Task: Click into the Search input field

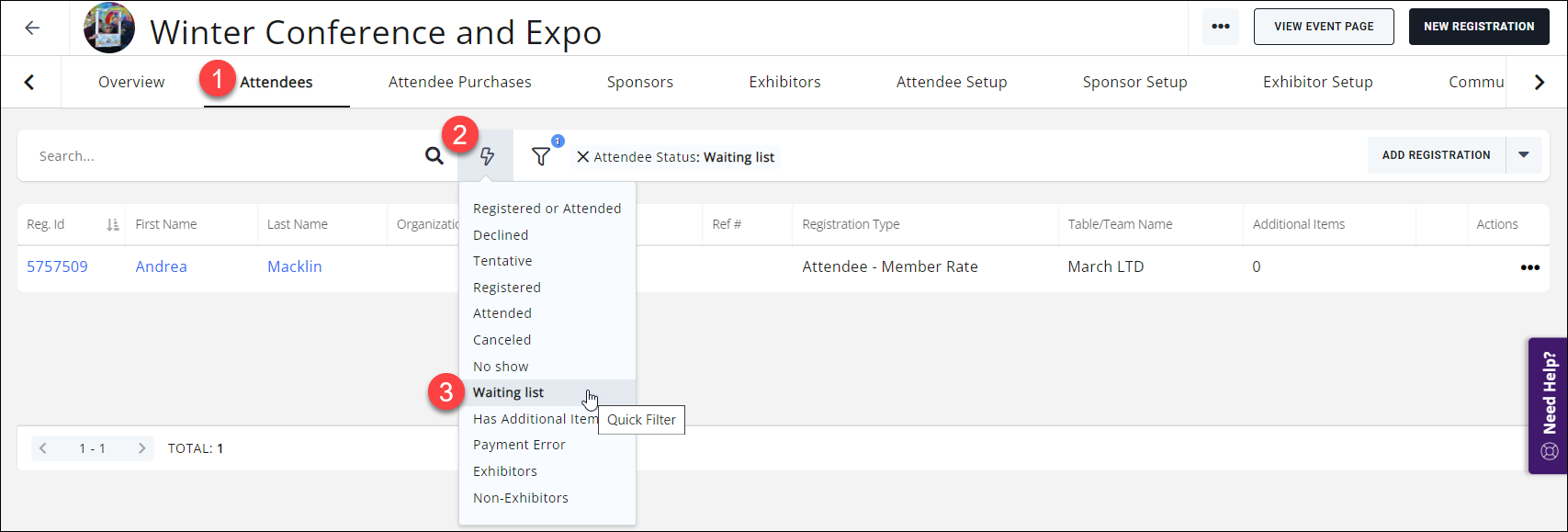Action: (220, 156)
